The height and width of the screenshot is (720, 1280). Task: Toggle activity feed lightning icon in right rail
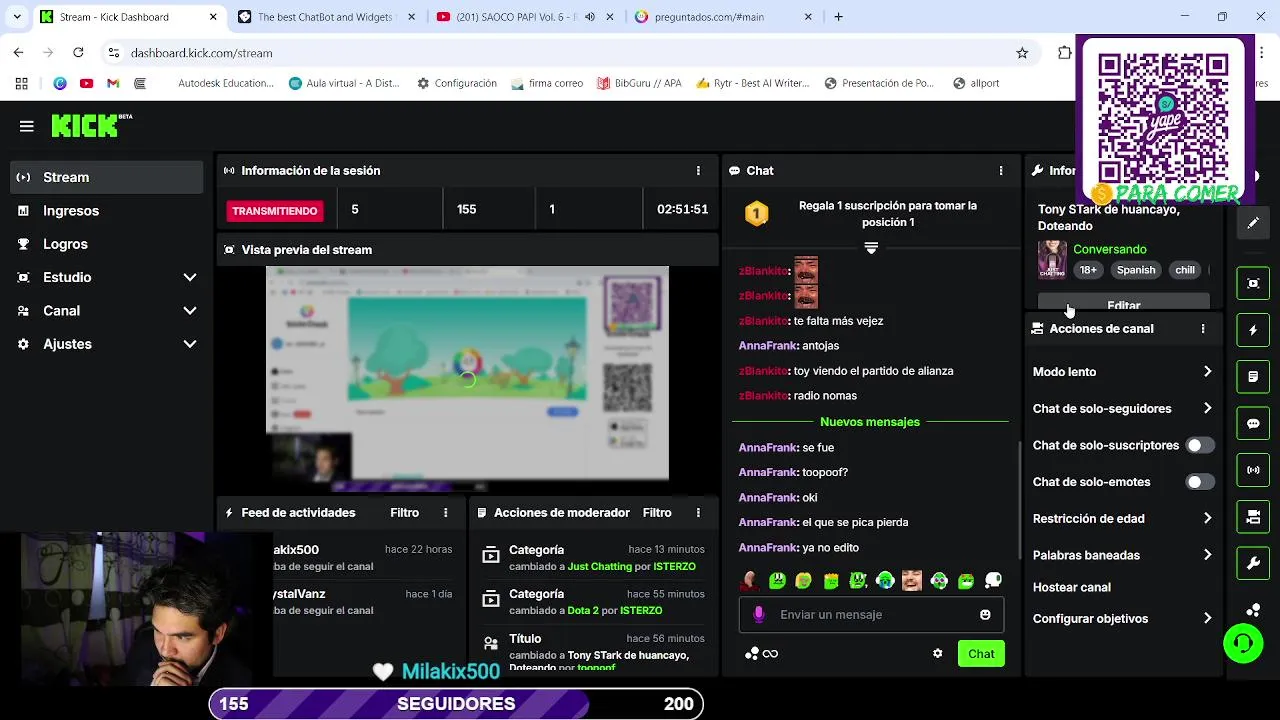1253,330
